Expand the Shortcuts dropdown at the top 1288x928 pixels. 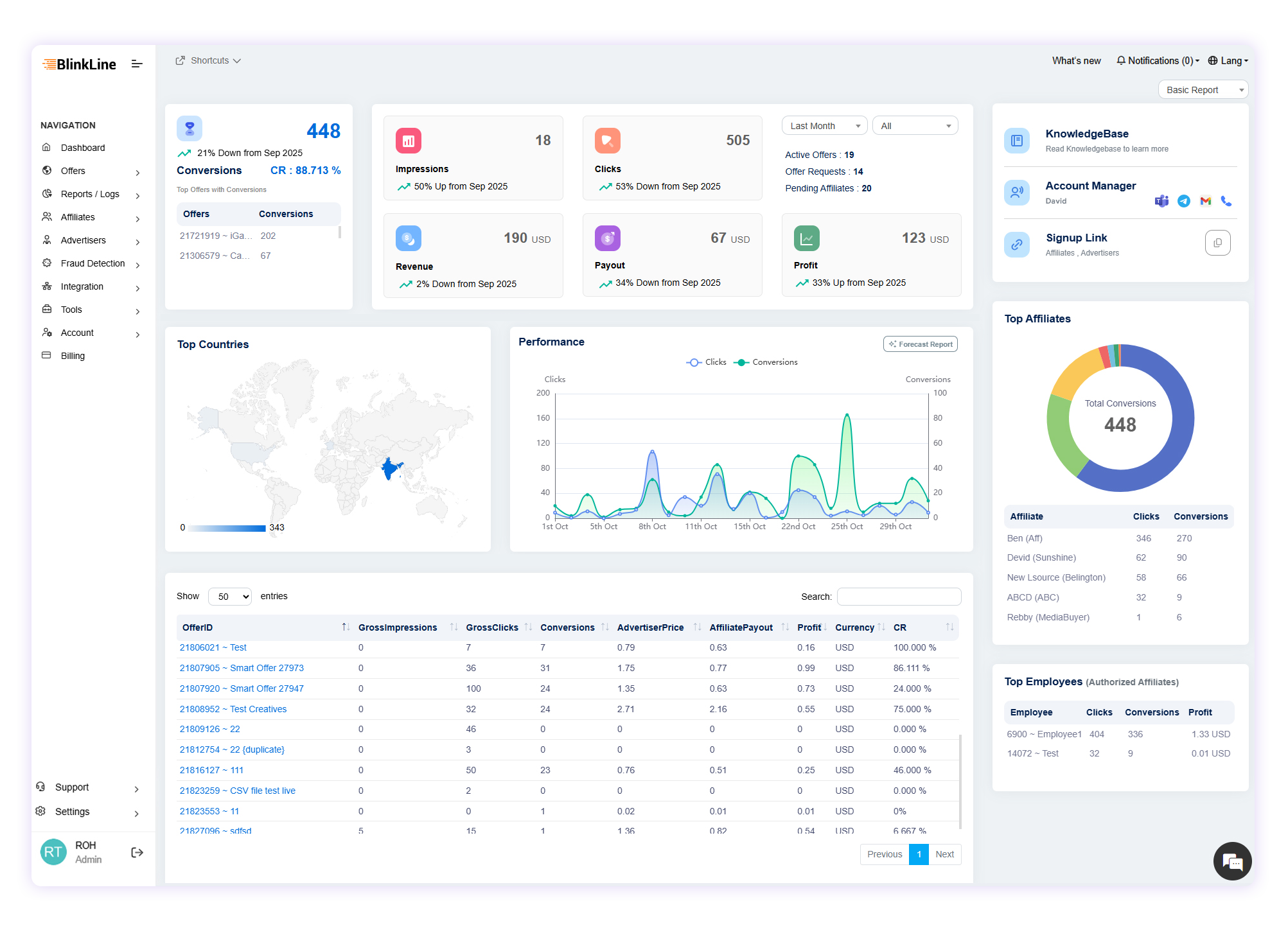[x=209, y=60]
